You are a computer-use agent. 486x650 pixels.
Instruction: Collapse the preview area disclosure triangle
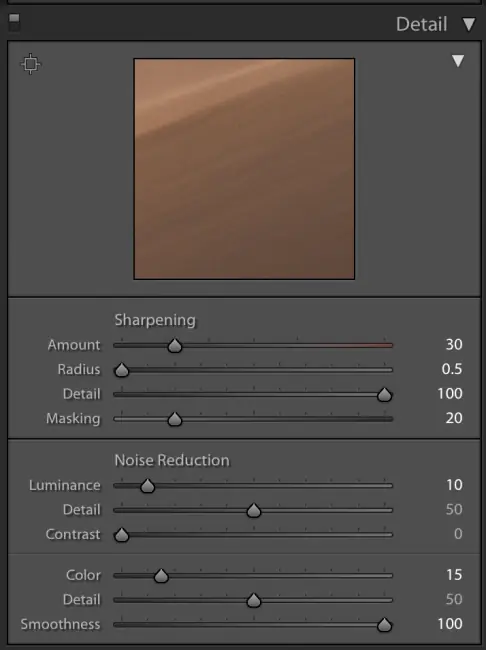point(458,61)
